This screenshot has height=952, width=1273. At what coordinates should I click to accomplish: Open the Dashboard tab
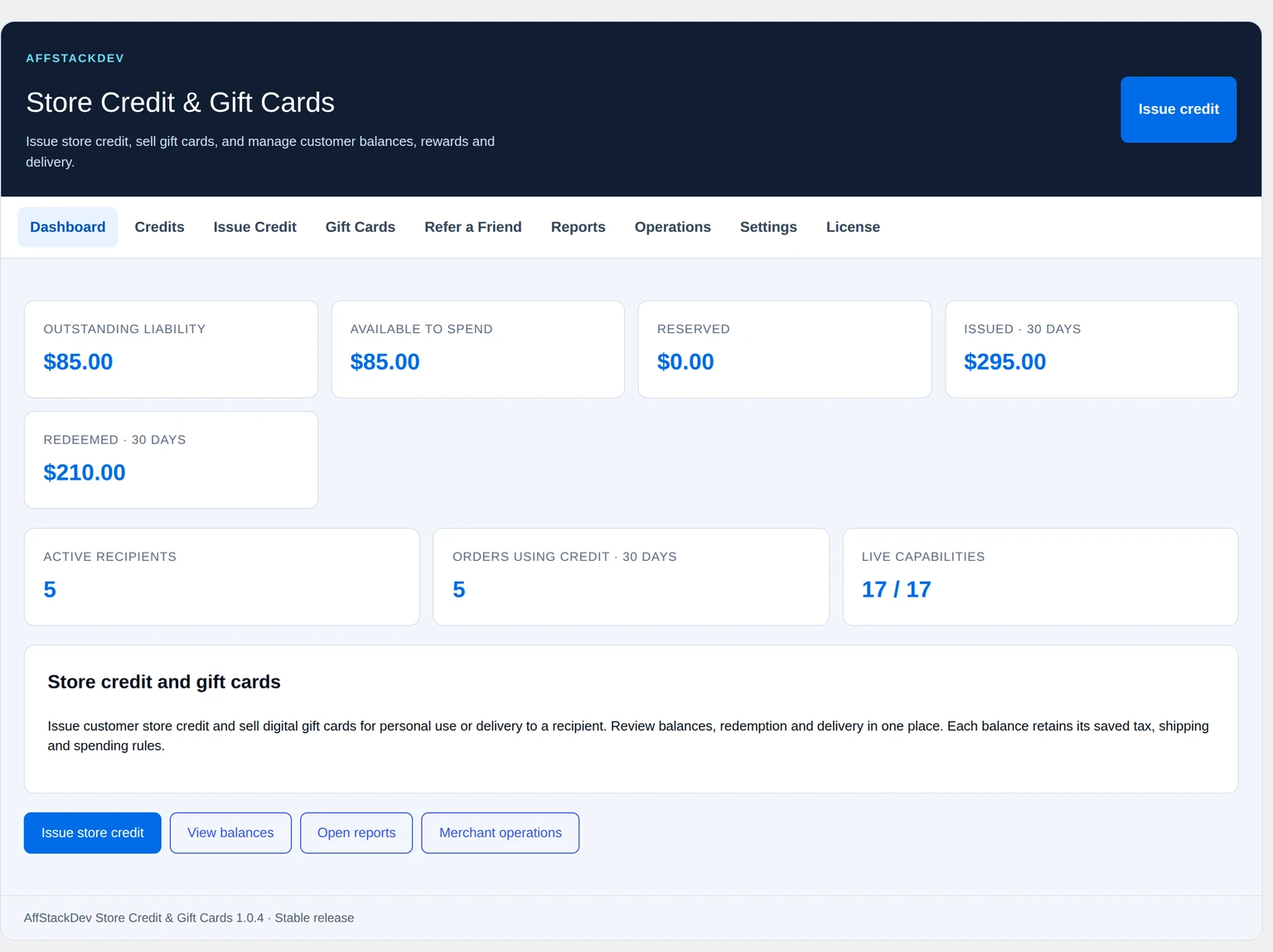(68, 227)
